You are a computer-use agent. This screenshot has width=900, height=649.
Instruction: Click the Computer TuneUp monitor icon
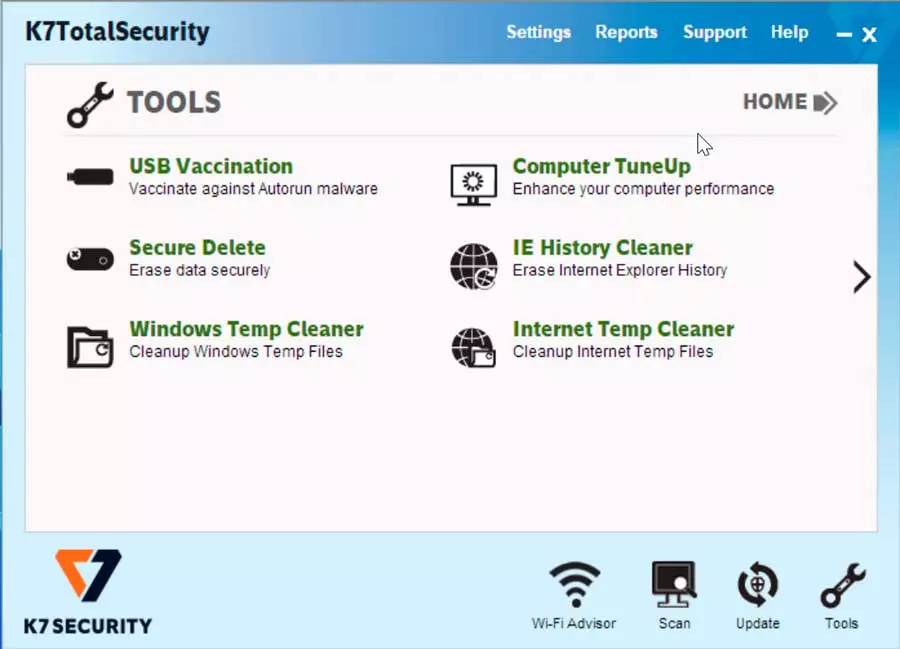(x=474, y=185)
